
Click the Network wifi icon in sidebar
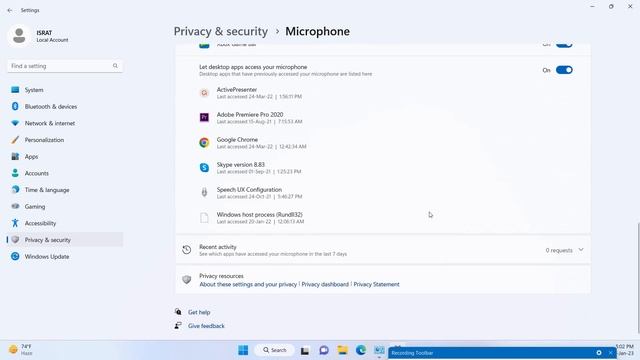point(15,123)
